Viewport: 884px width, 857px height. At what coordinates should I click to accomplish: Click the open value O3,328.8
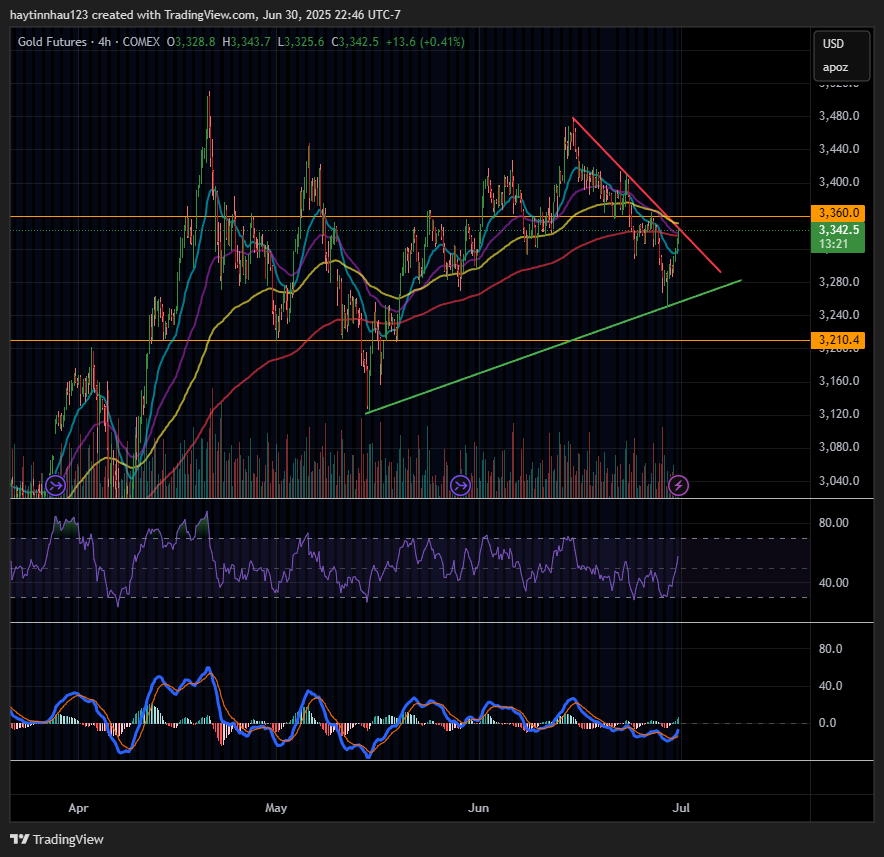click(191, 42)
